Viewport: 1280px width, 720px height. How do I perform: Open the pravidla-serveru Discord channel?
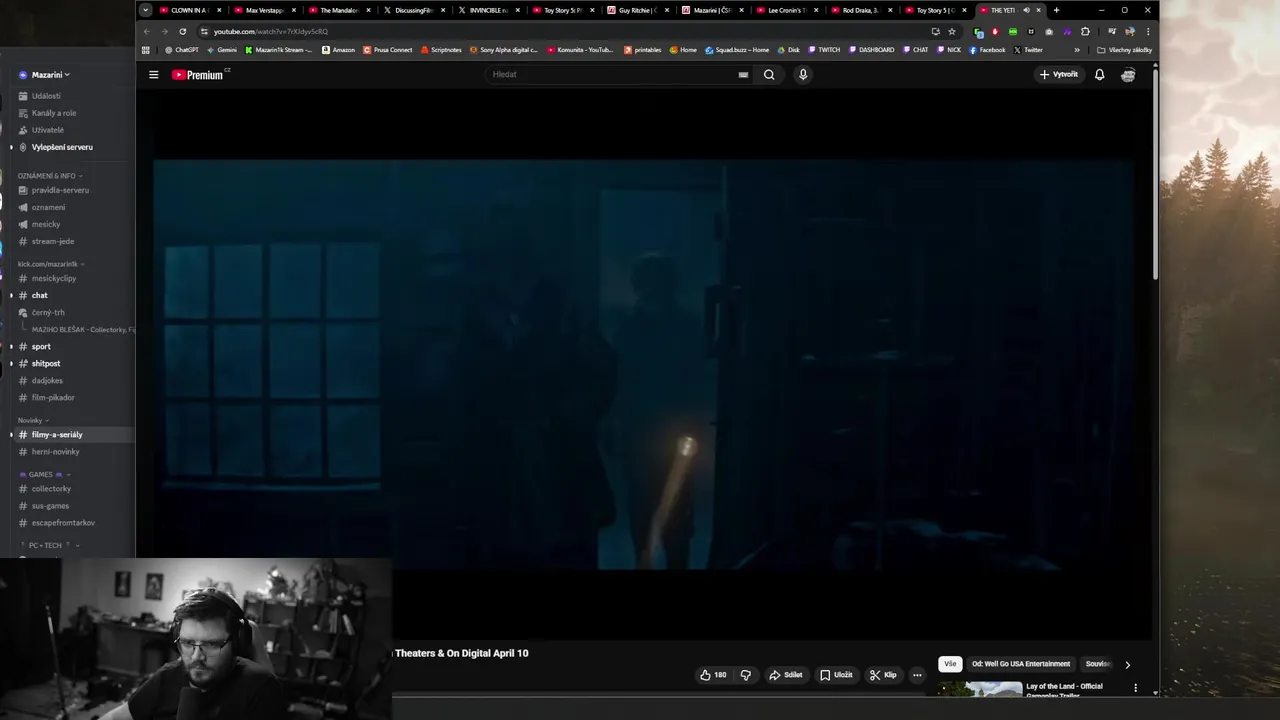pos(60,190)
